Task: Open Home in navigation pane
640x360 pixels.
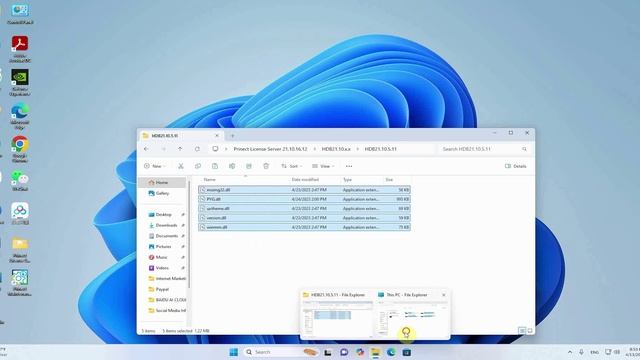Action: click(162, 182)
